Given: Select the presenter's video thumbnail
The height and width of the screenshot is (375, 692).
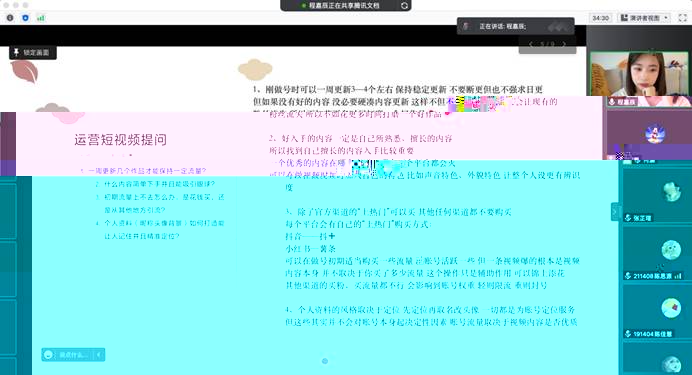Looking at the screenshot, I should click(x=639, y=74).
